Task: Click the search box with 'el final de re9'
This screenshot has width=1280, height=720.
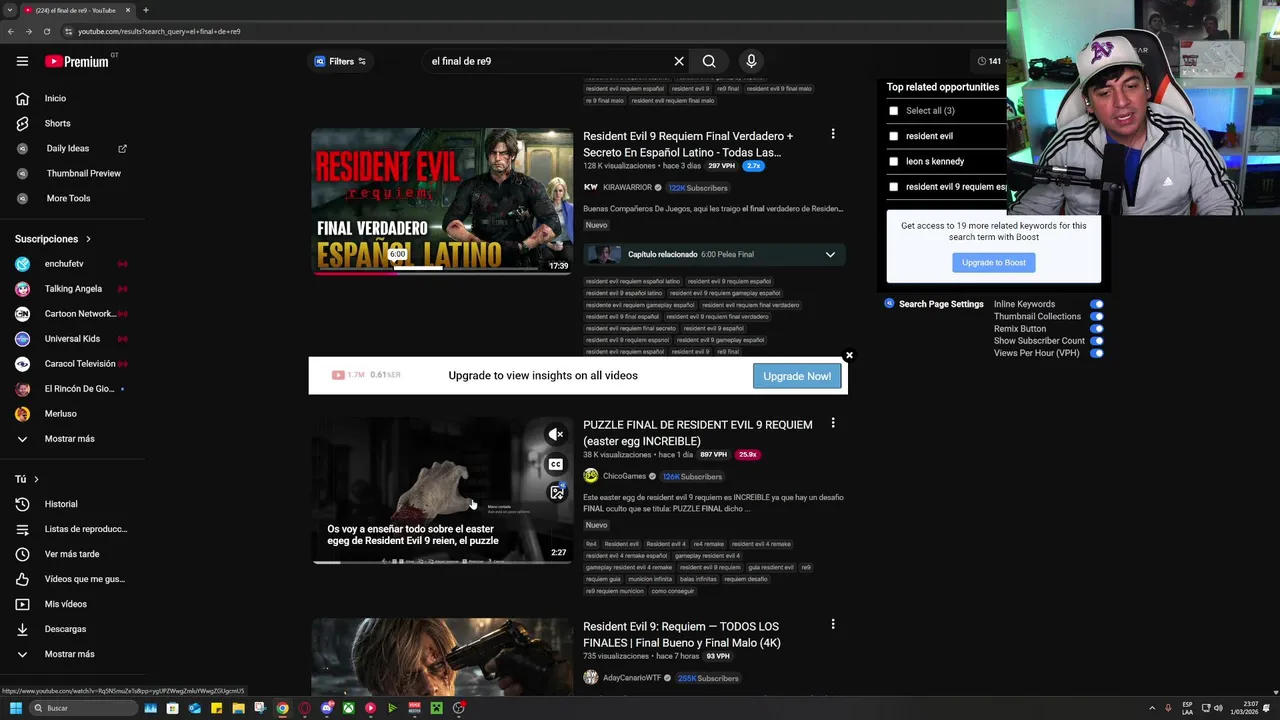Action: click(x=545, y=61)
